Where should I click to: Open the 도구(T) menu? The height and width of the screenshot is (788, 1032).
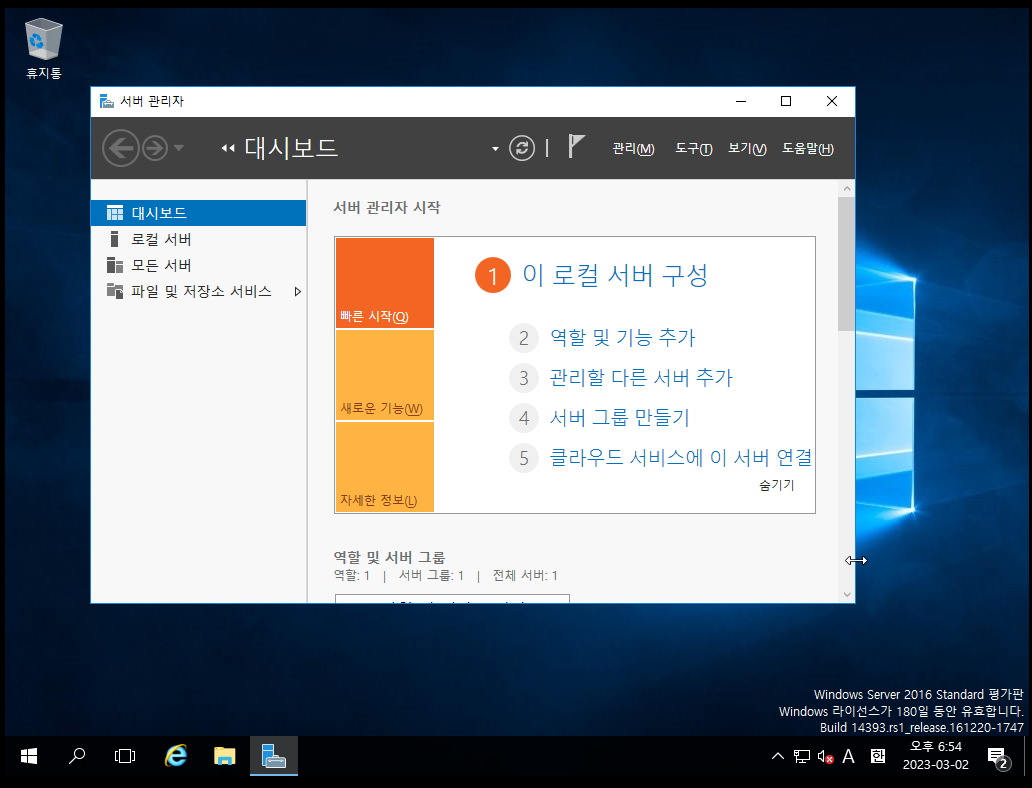coord(694,149)
